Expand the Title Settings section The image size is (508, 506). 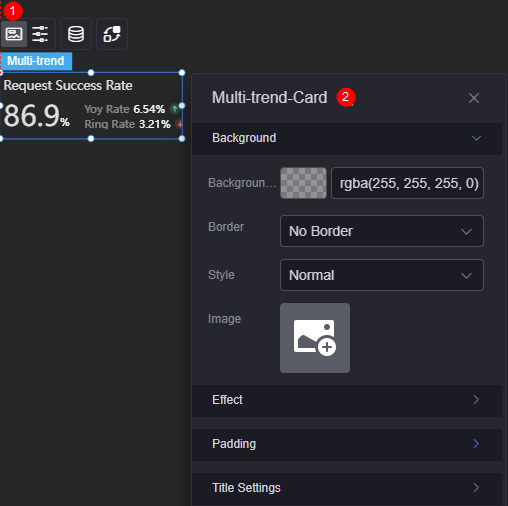[x=347, y=488]
